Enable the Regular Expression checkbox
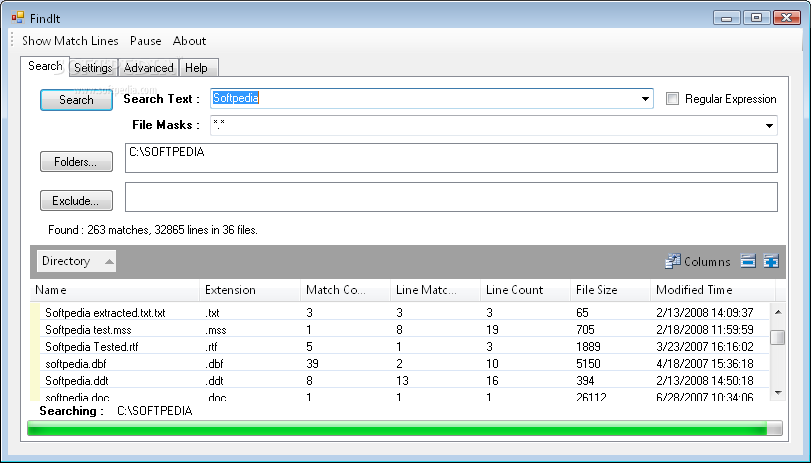 (672, 99)
